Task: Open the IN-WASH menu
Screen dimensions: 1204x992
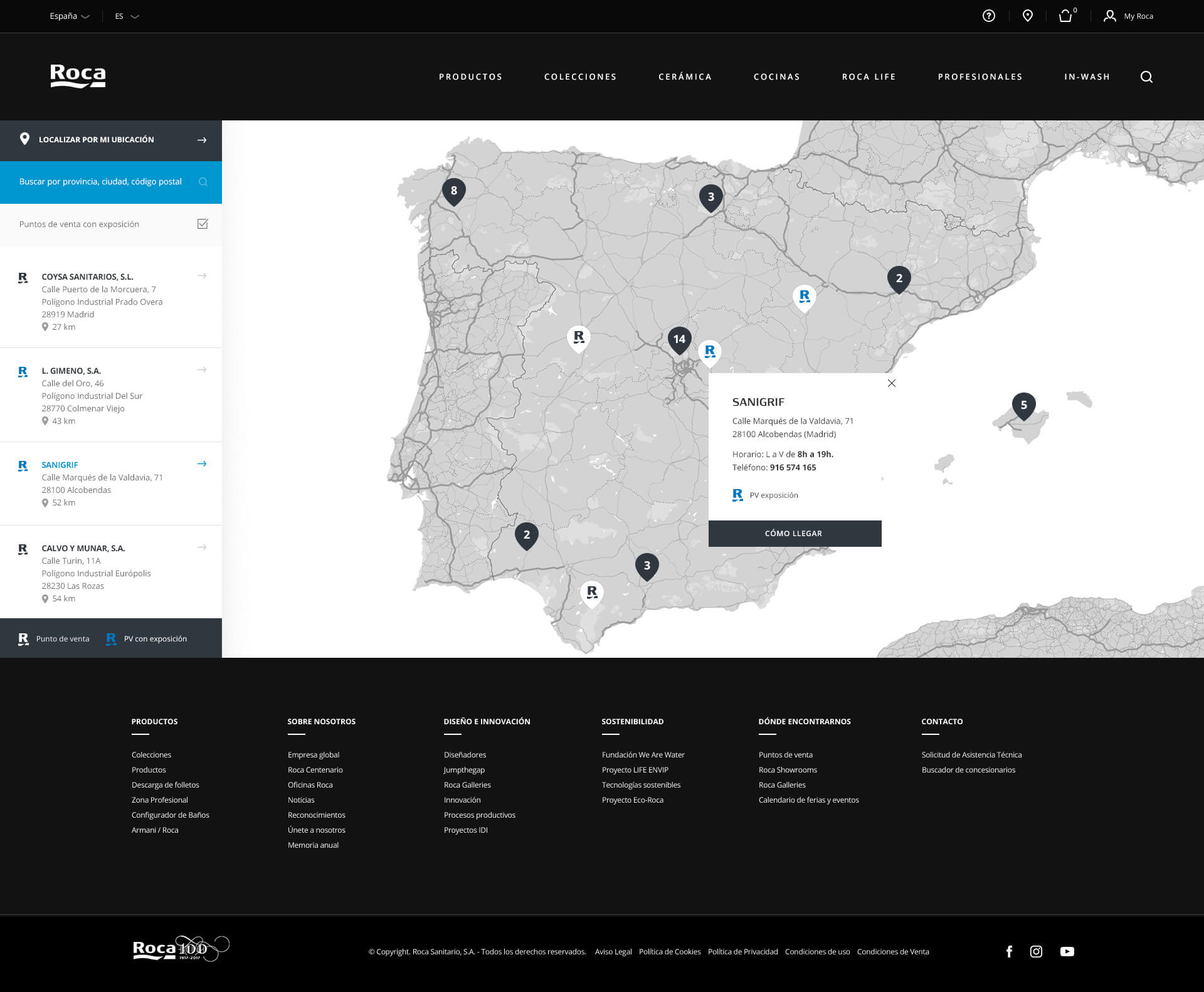Action: click(1087, 77)
